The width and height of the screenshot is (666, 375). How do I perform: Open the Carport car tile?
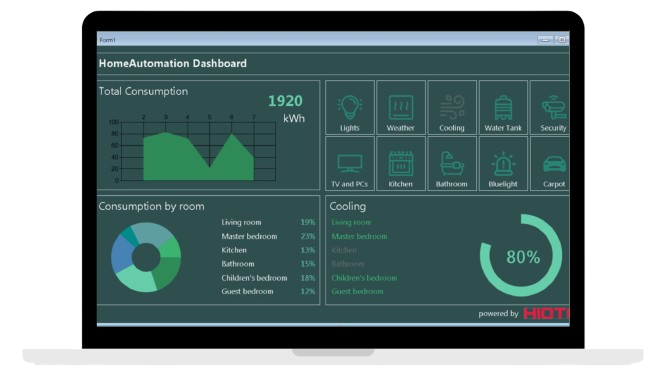pyautogui.click(x=550, y=164)
